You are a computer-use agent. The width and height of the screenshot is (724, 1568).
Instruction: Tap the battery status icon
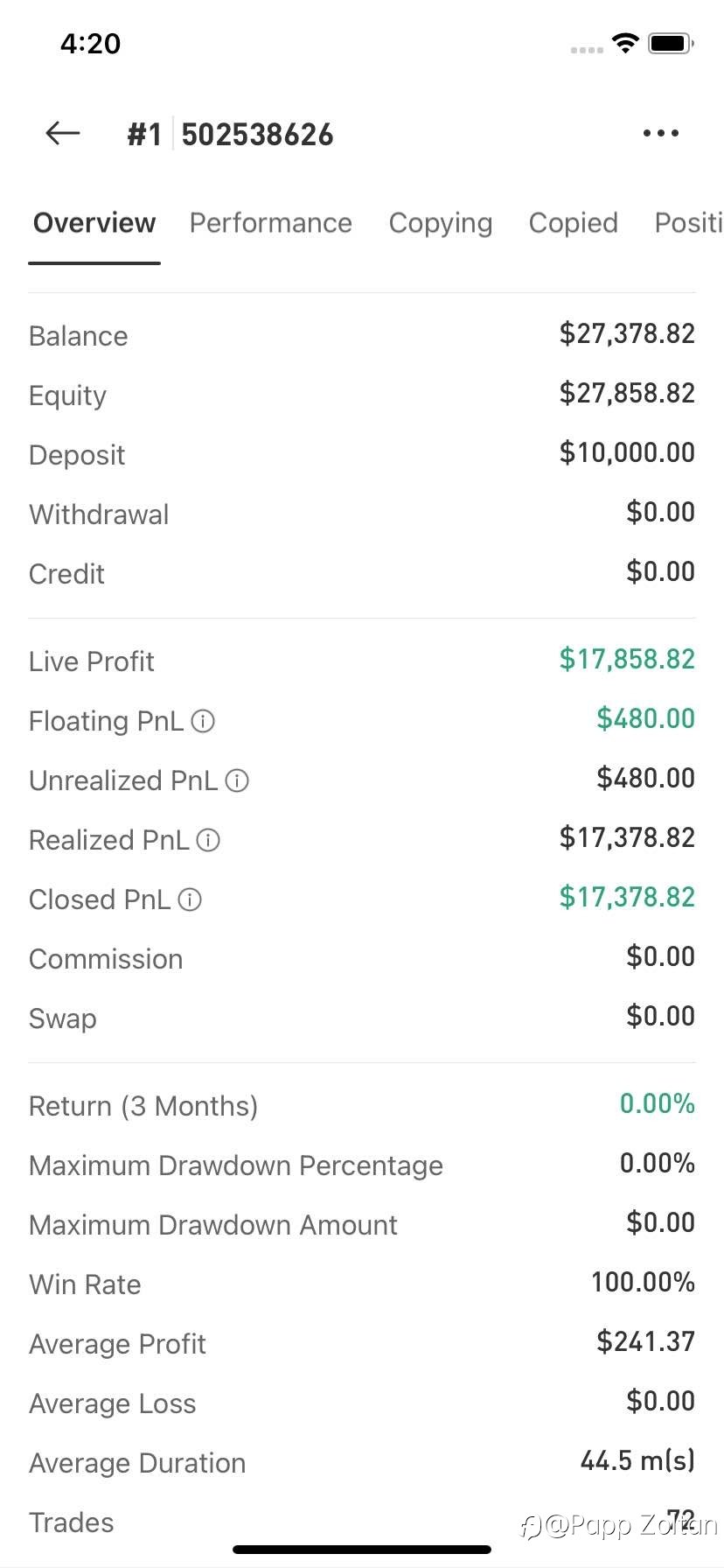click(x=671, y=43)
